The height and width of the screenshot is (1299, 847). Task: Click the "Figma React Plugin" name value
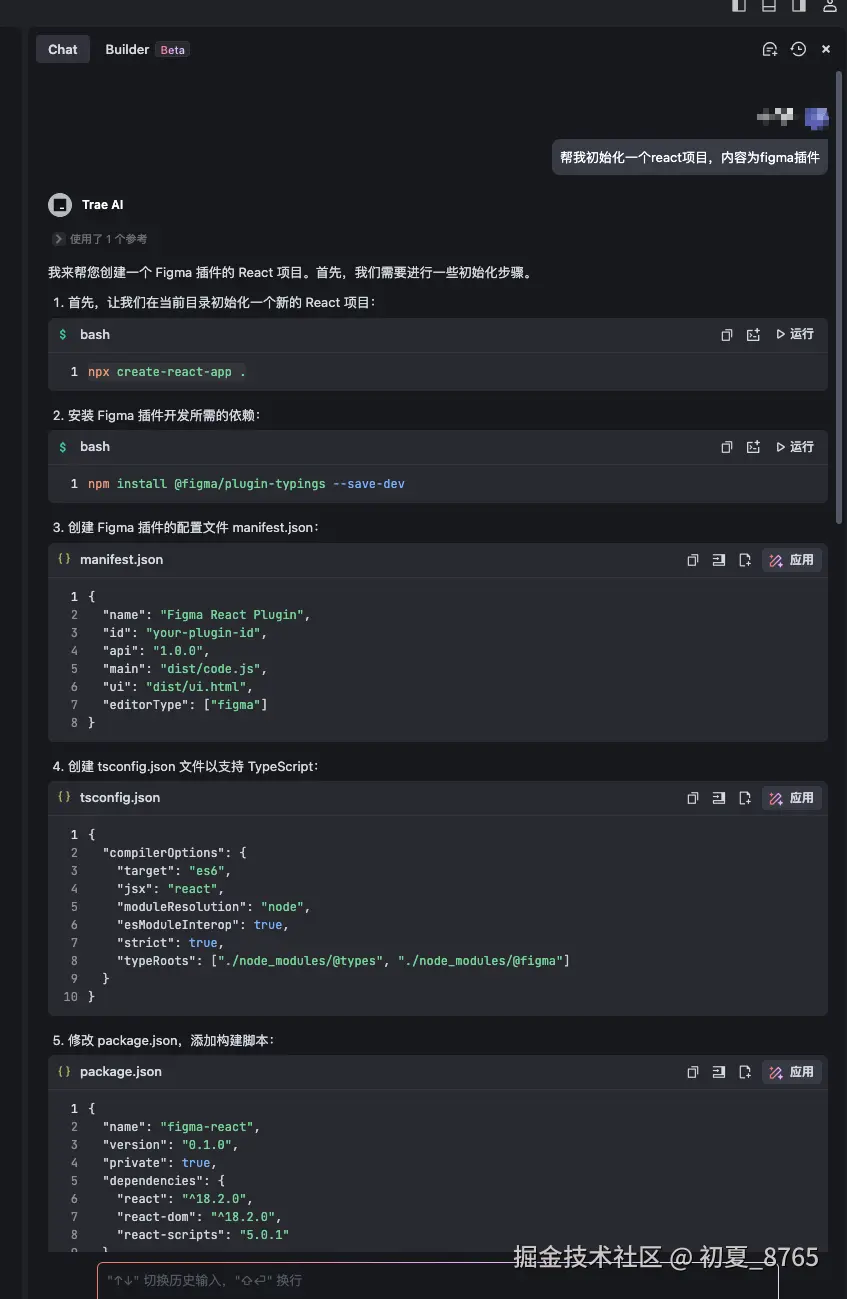234,615
